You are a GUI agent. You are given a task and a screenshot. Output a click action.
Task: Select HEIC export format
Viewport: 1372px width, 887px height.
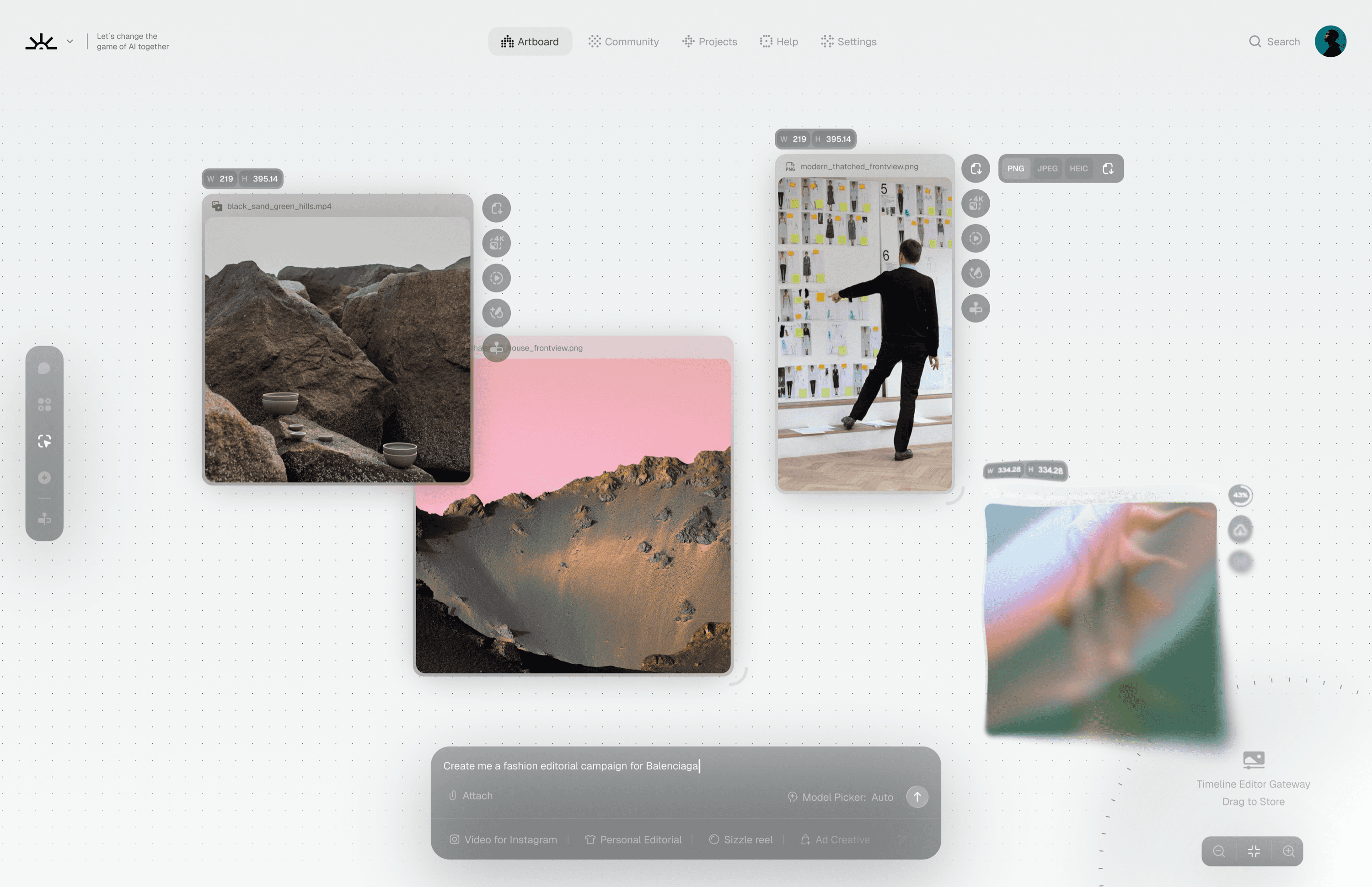pos(1078,169)
